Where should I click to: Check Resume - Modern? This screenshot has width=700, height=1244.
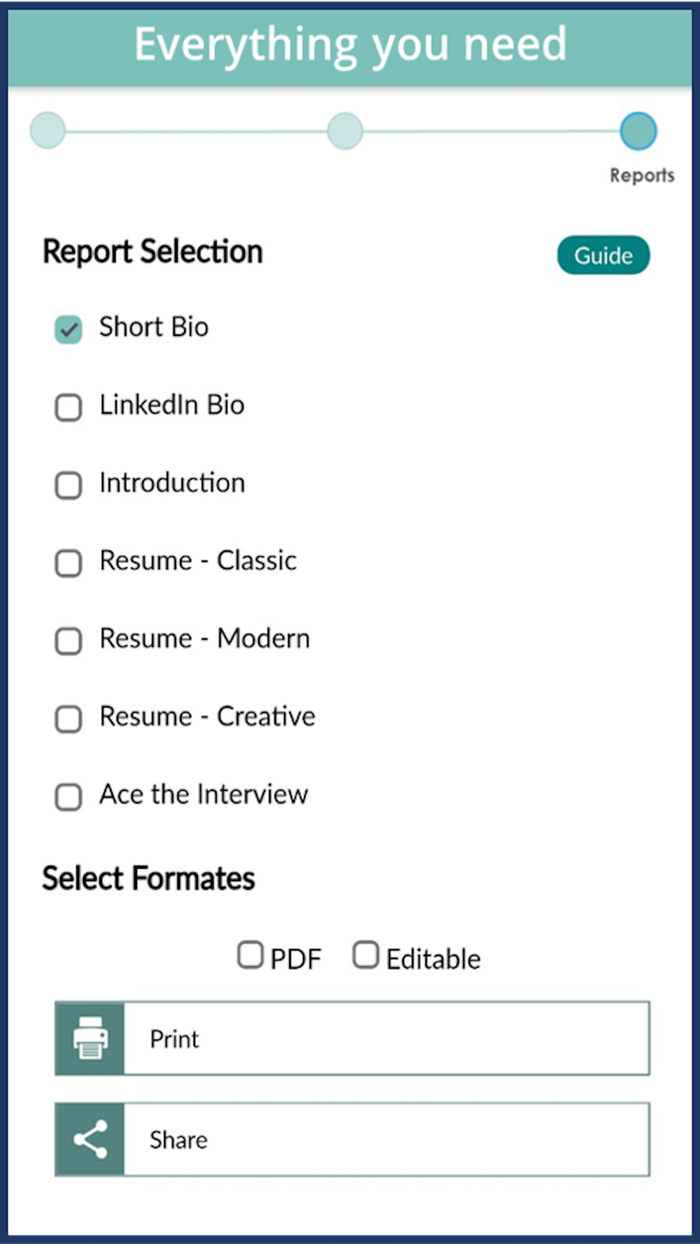68,641
